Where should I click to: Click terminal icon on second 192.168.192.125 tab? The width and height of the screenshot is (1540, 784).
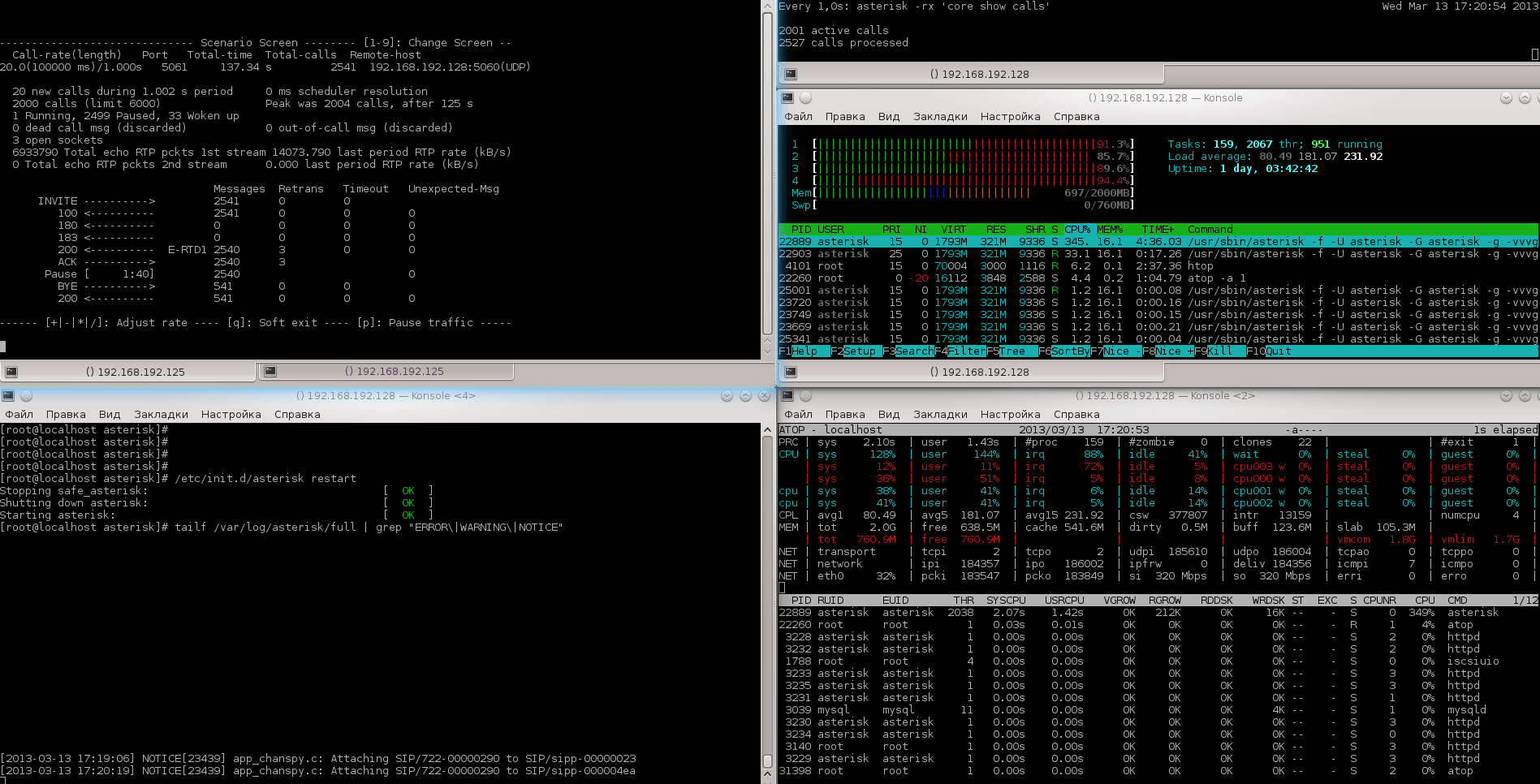[x=270, y=372]
